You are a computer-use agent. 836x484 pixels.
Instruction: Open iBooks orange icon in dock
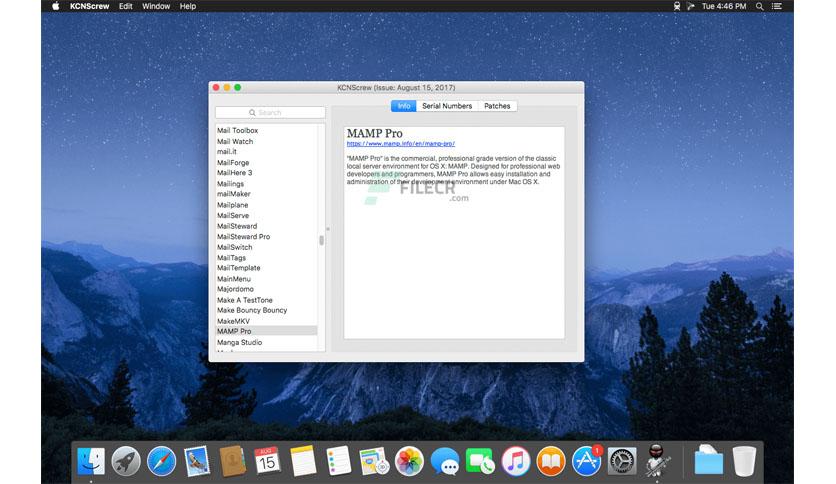(x=551, y=461)
